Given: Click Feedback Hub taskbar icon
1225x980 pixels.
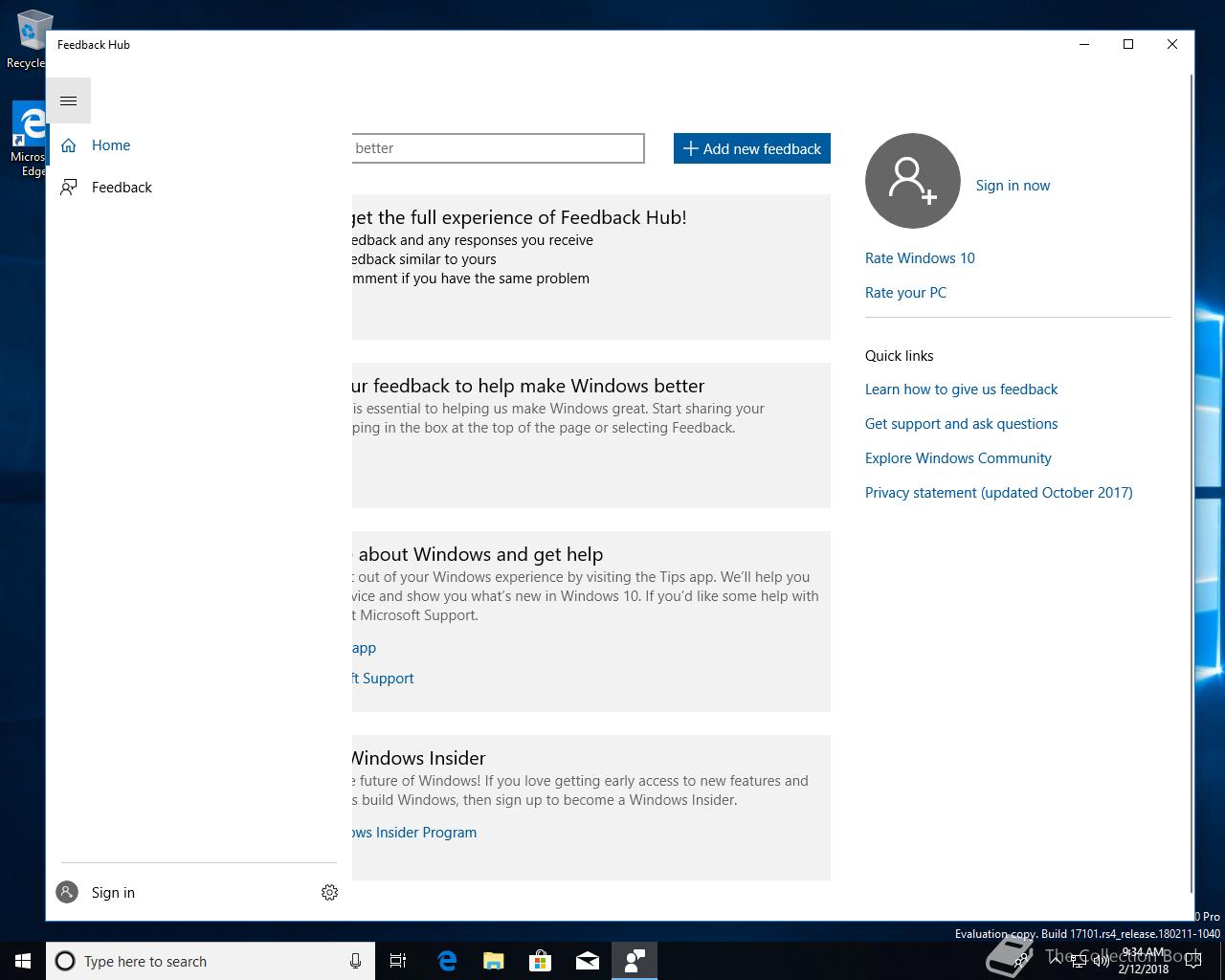Looking at the screenshot, I should click(634, 961).
